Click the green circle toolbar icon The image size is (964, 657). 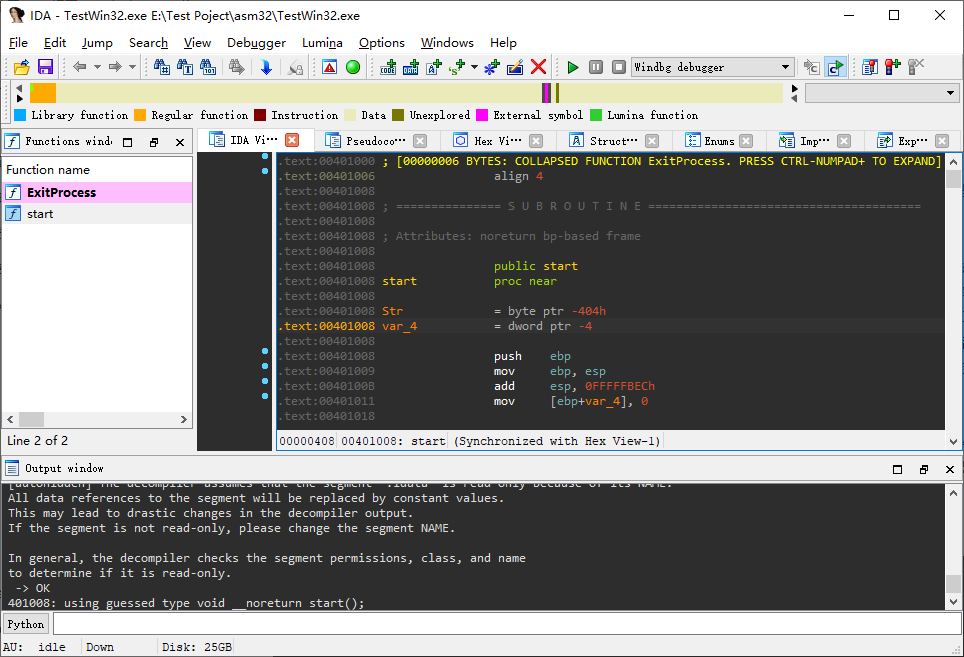[353, 67]
